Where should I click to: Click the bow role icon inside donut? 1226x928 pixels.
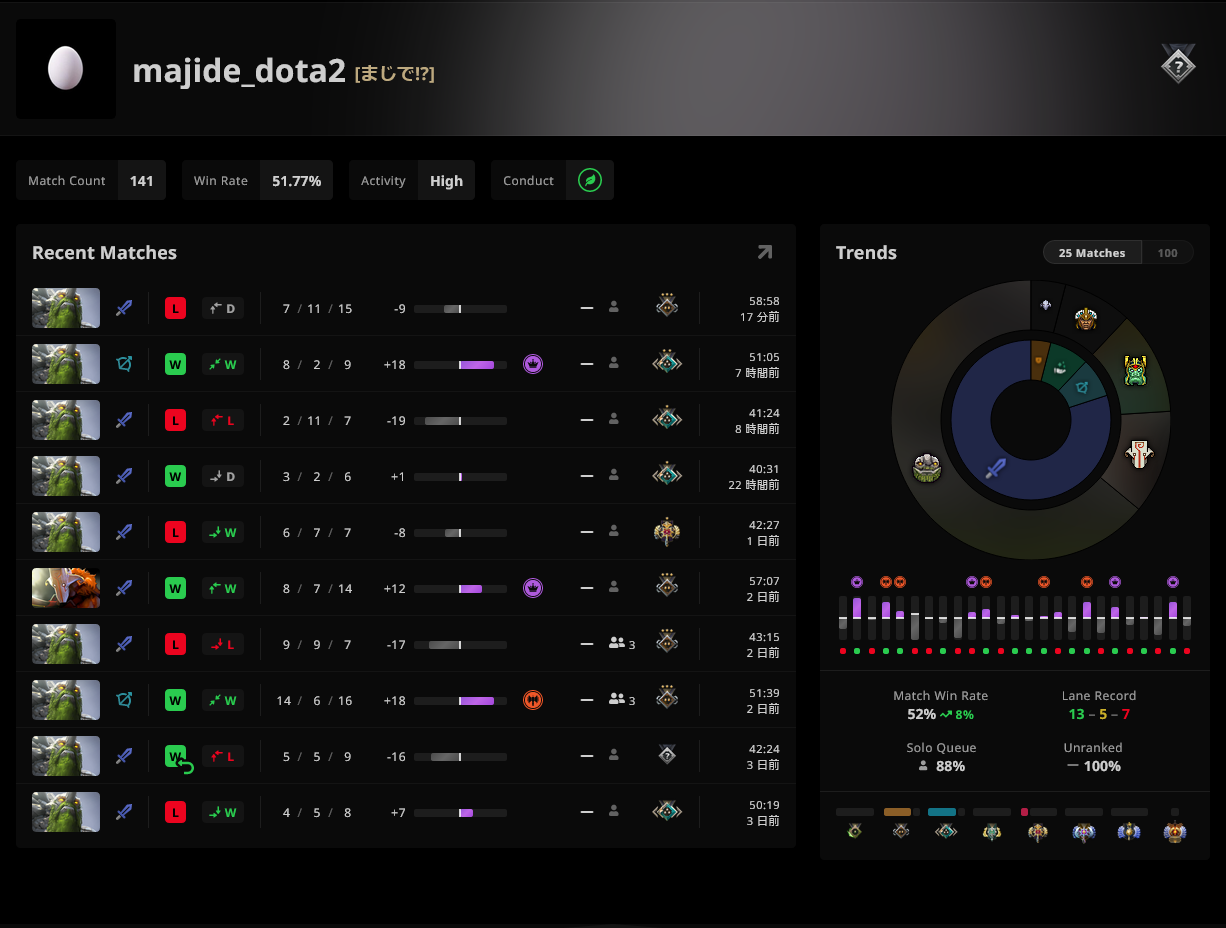point(1082,387)
